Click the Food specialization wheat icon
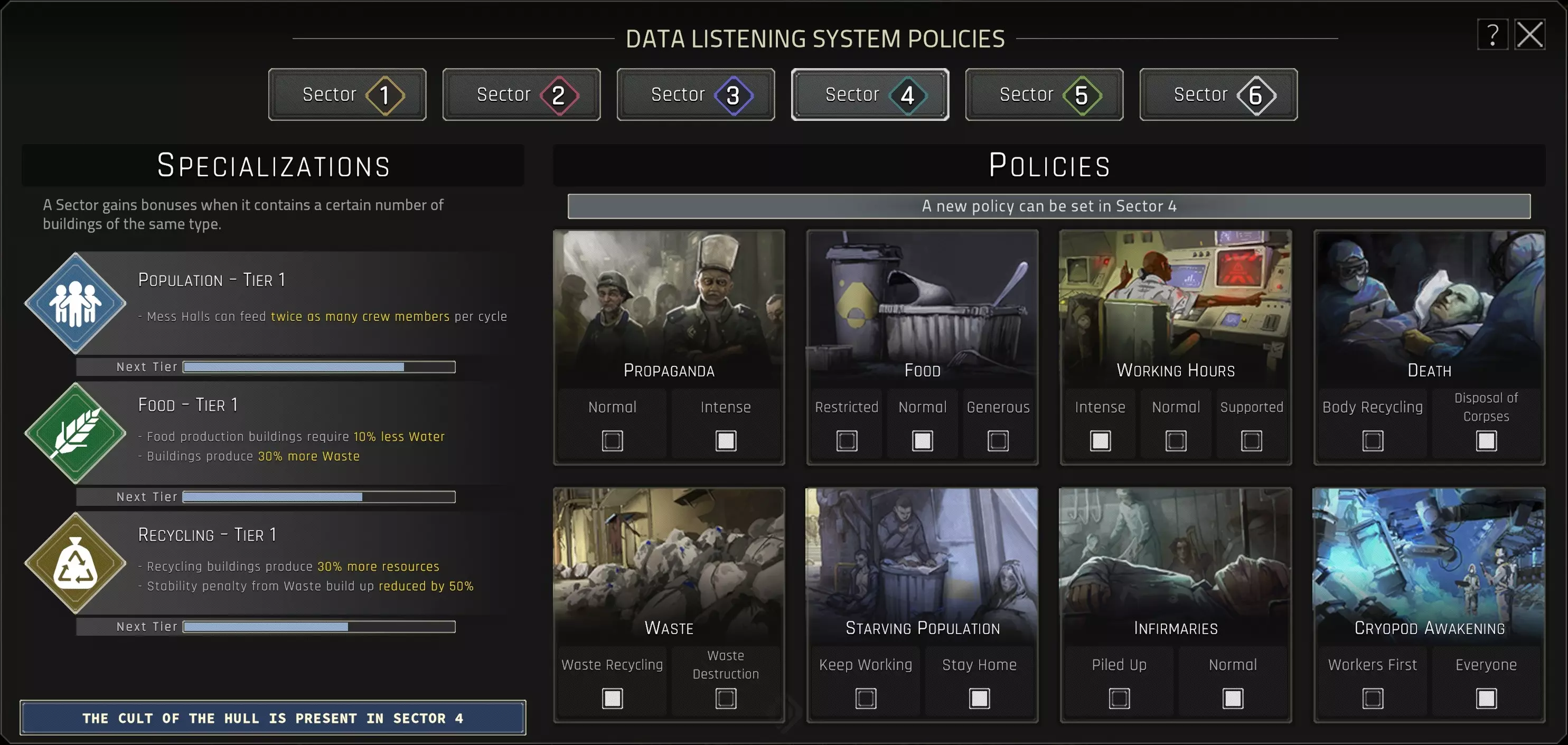 click(75, 433)
